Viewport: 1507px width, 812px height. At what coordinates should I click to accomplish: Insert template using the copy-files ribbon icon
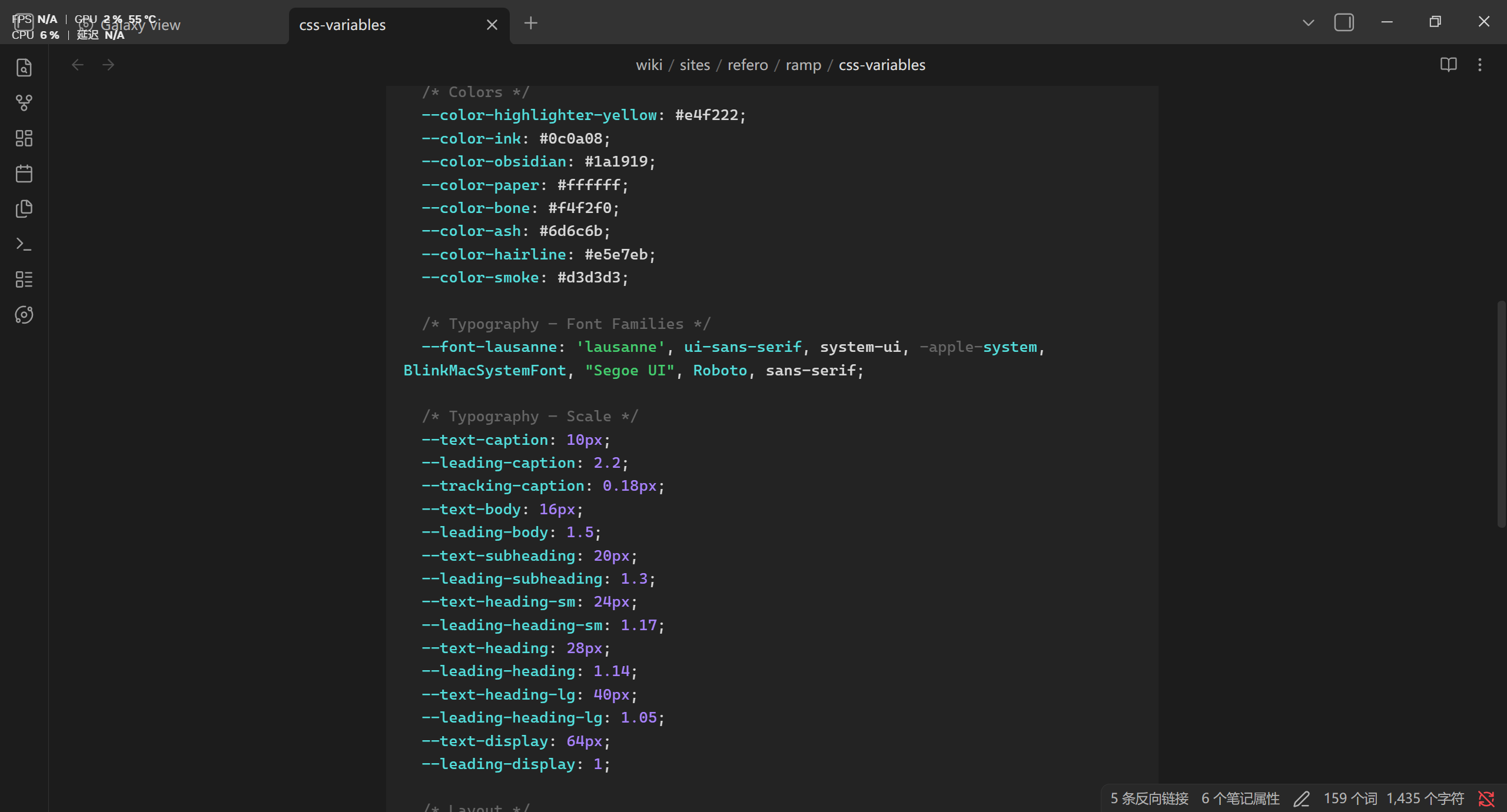[24, 209]
